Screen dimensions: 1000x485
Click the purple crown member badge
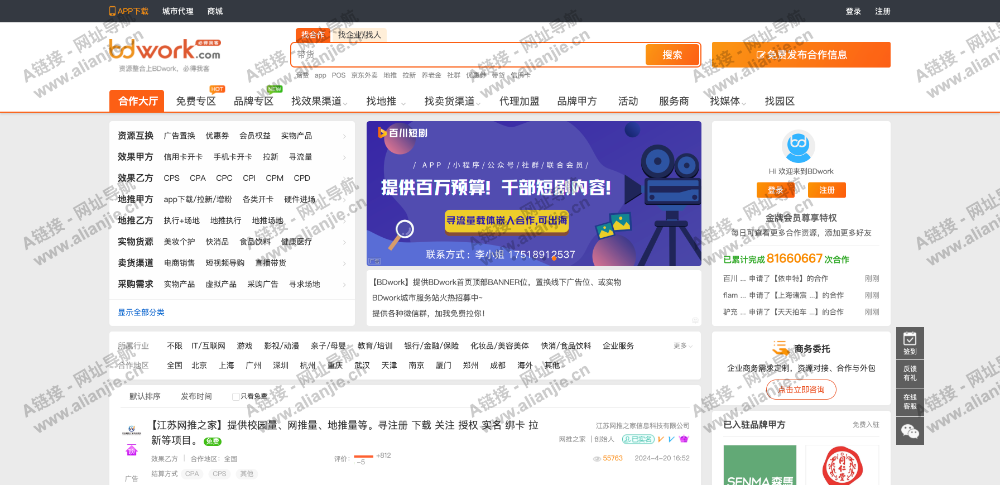tap(683, 439)
